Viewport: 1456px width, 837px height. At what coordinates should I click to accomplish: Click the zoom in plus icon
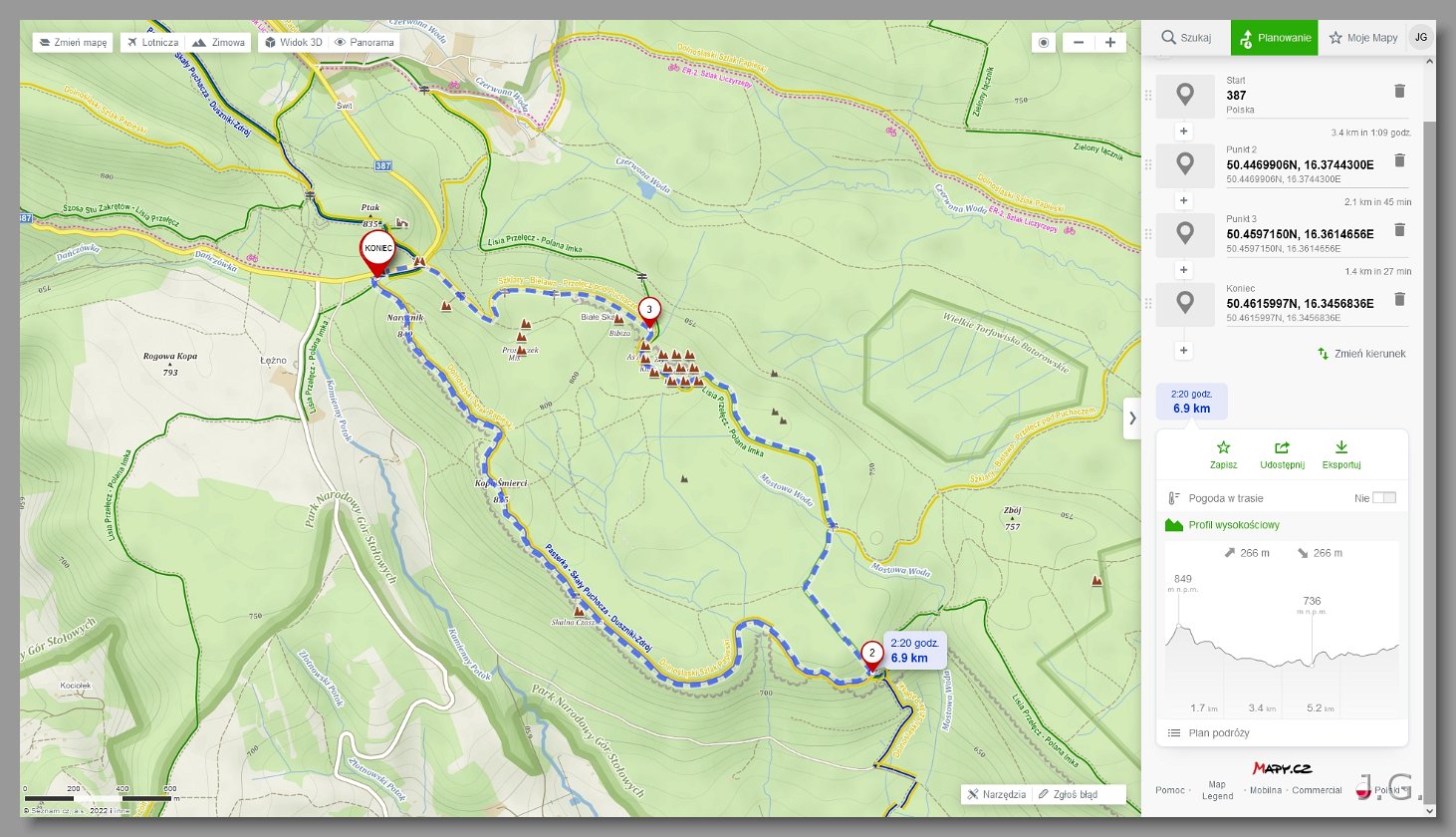click(1110, 42)
